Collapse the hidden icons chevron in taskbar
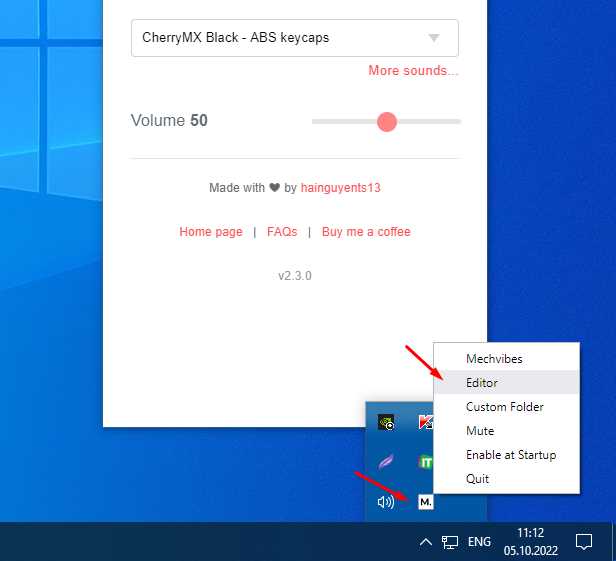The width and height of the screenshot is (616, 561). click(x=426, y=542)
